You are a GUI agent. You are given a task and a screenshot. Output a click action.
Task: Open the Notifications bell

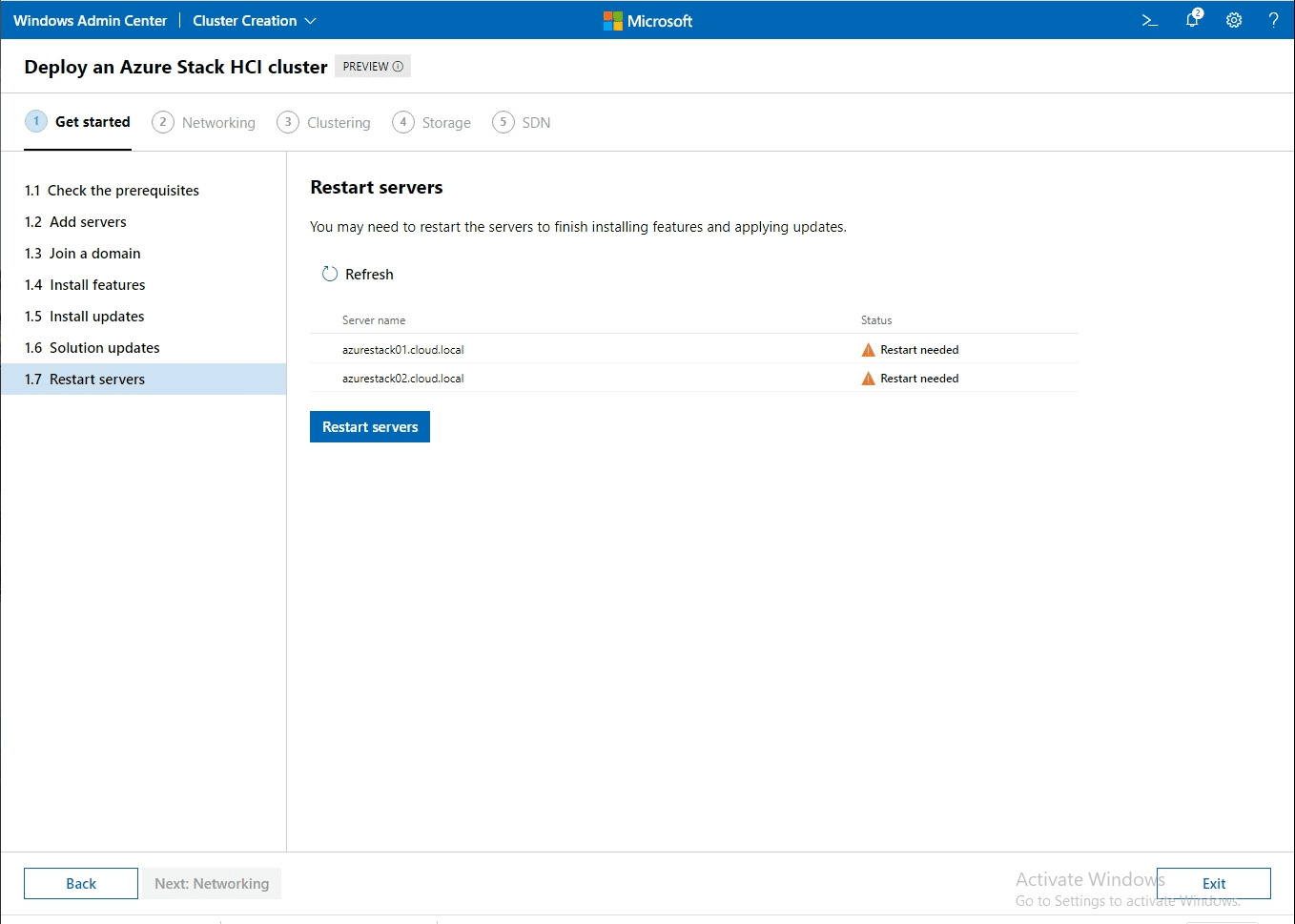pos(1191,20)
